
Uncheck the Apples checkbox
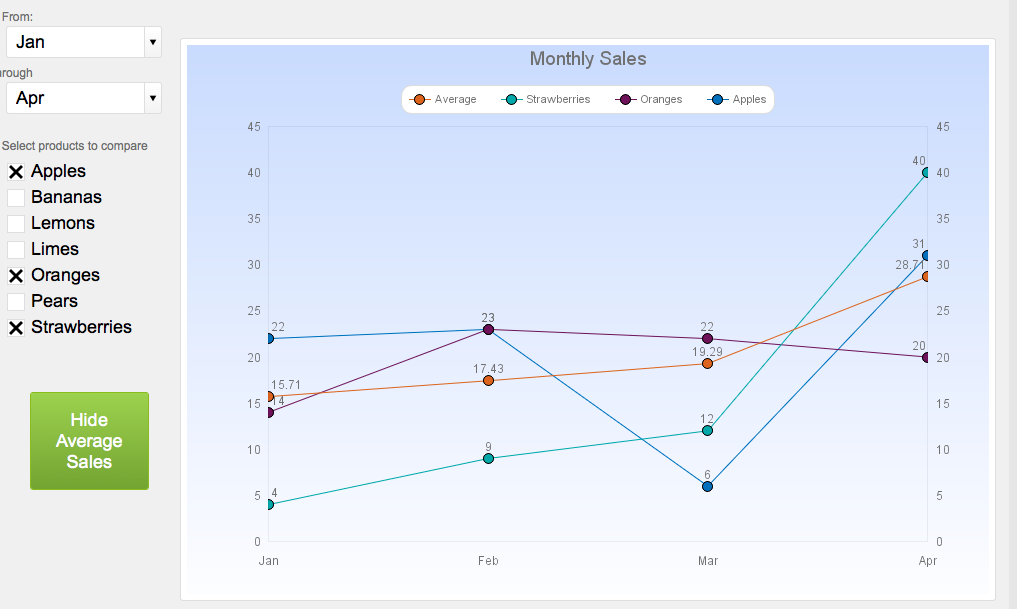click(16, 172)
